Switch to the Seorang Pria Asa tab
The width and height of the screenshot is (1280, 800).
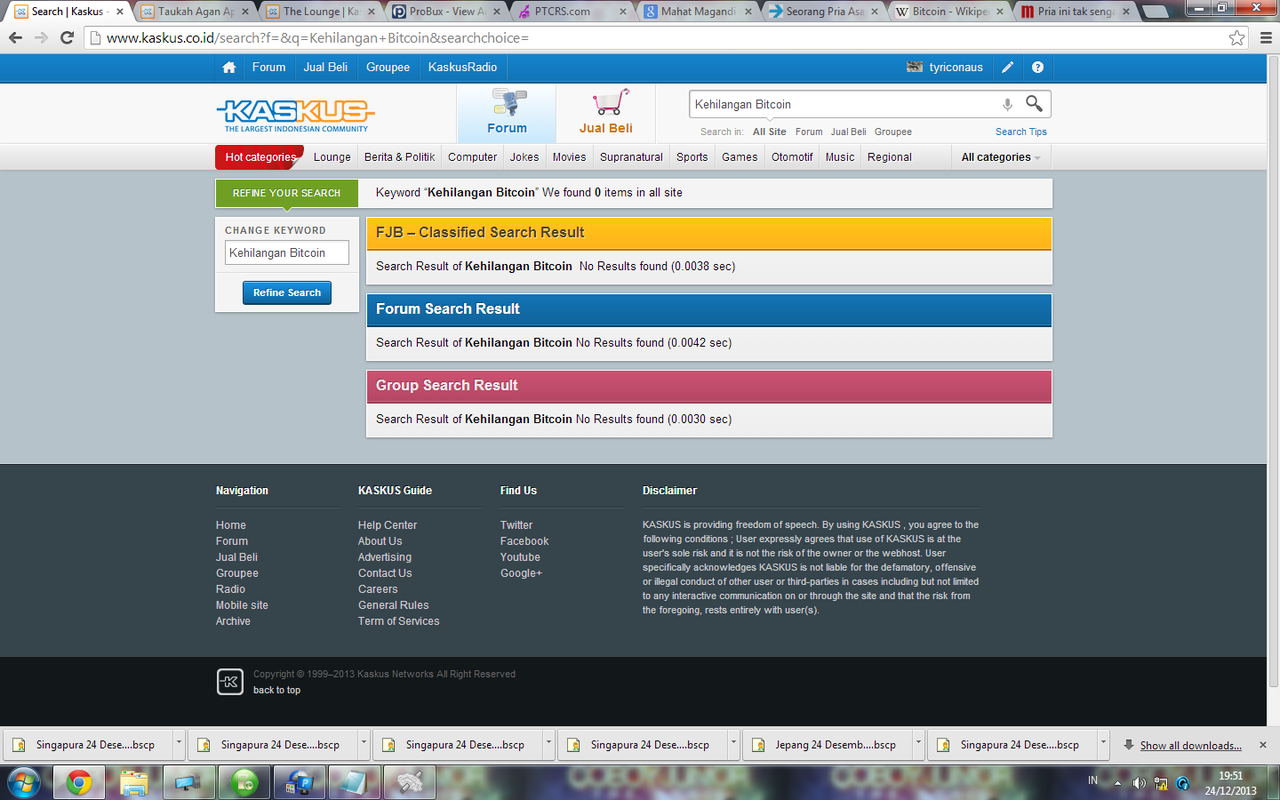pyautogui.click(x=822, y=12)
